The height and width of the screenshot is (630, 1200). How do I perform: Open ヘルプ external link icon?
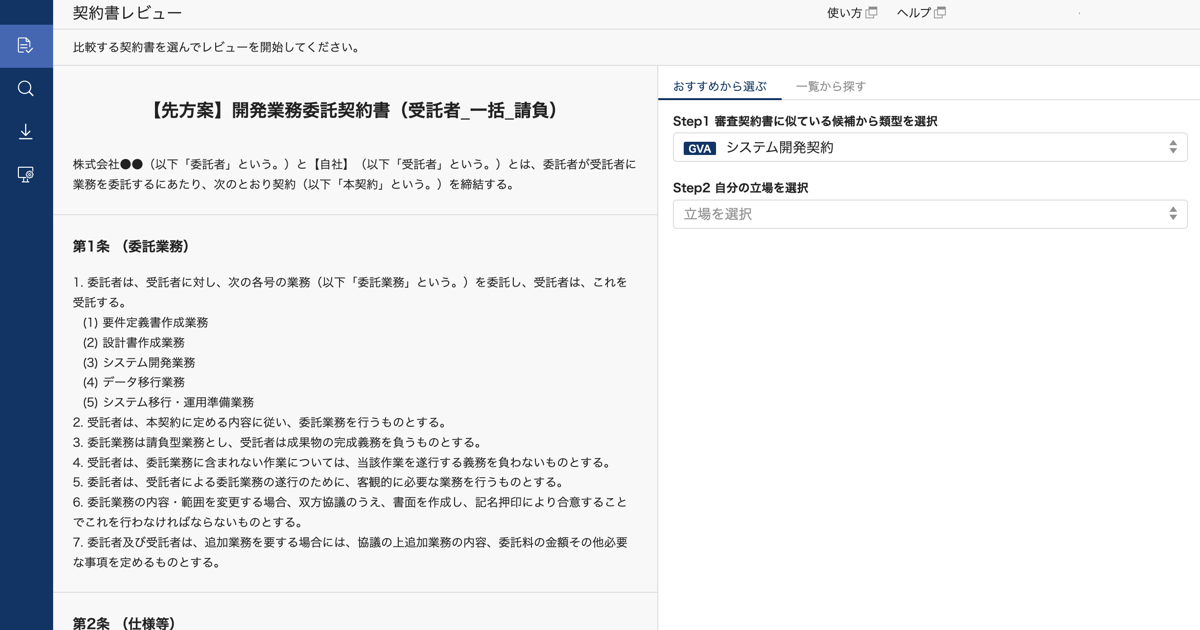point(940,13)
